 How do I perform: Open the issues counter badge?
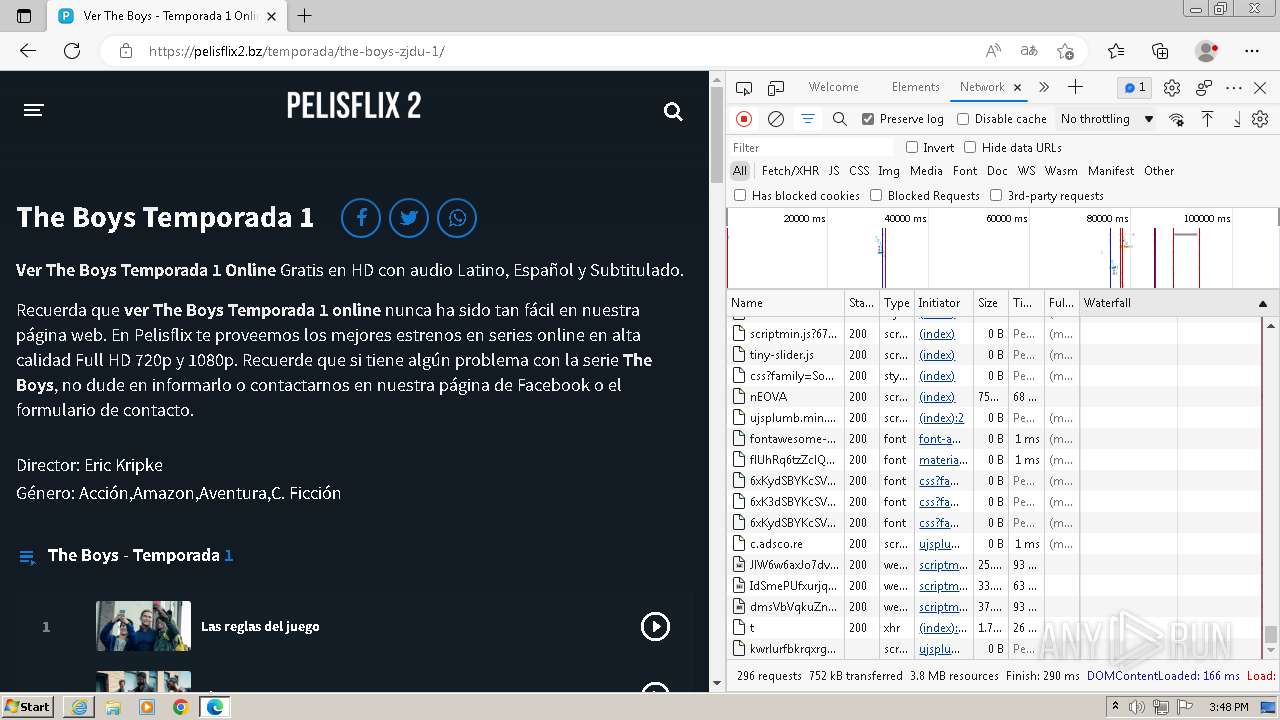tap(1135, 87)
